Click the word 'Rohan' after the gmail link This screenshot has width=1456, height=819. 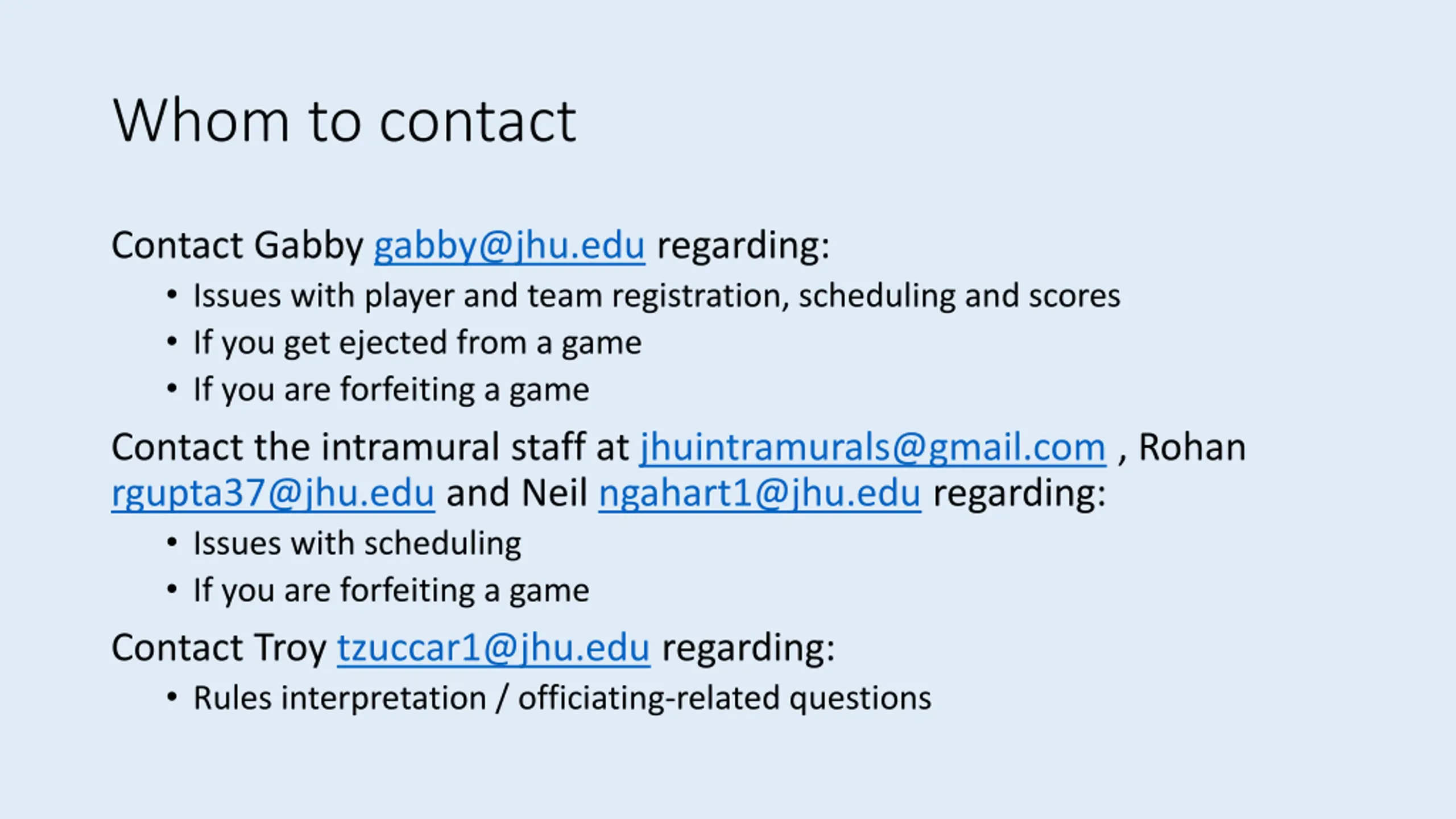pyautogui.click(x=1192, y=447)
